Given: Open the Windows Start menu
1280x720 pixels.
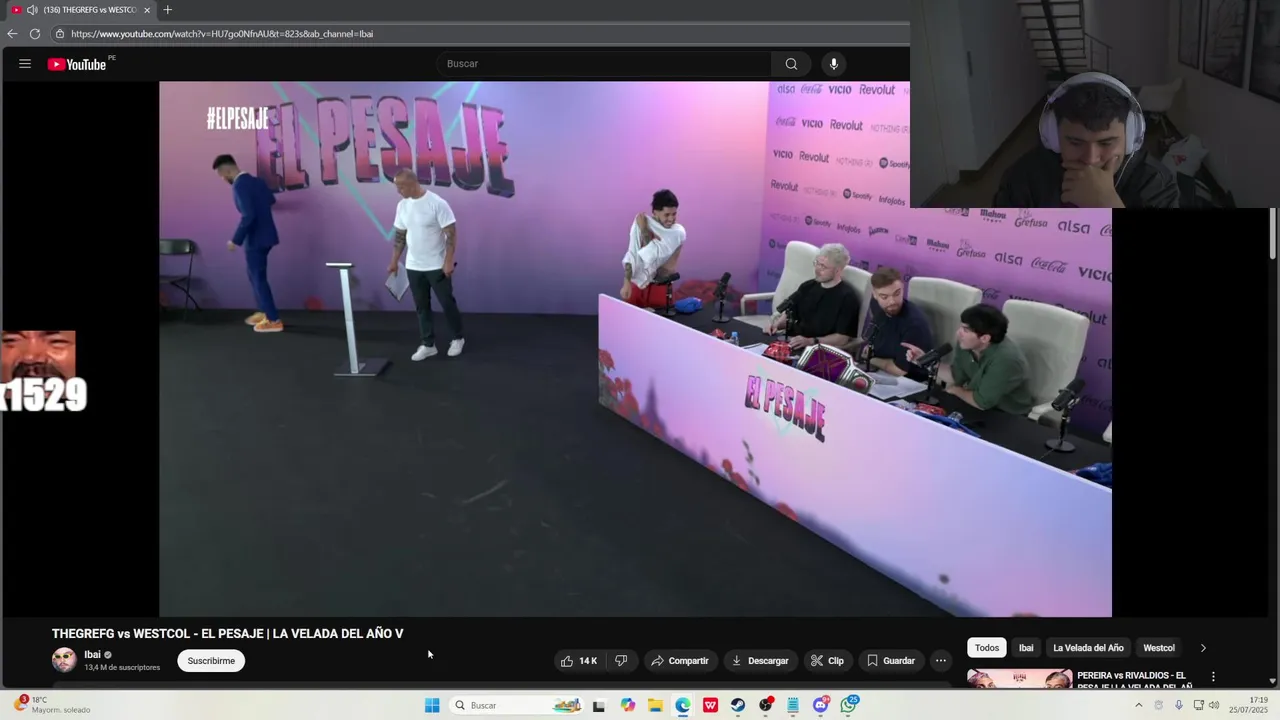Looking at the screenshot, I should click(x=432, y=705).
